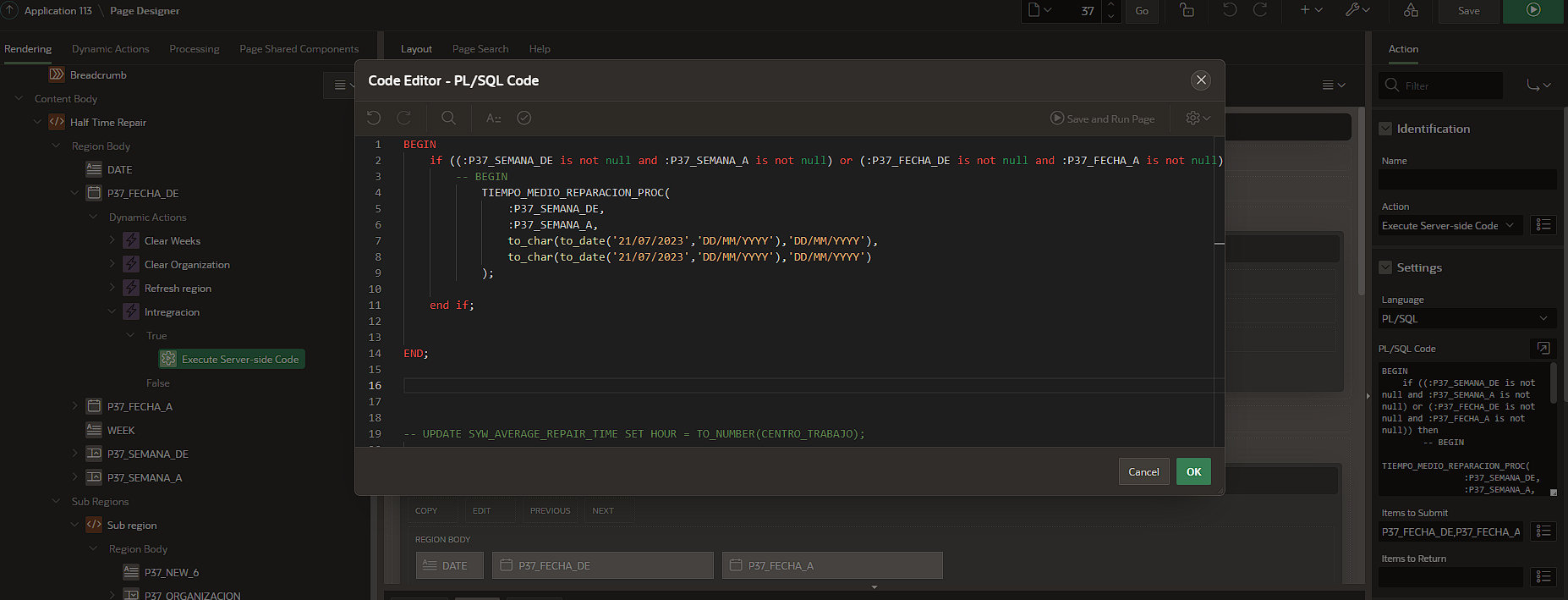1568x600 pixels.
Task: Open the Utilities wrench menu
Action: pos(1357,10)
